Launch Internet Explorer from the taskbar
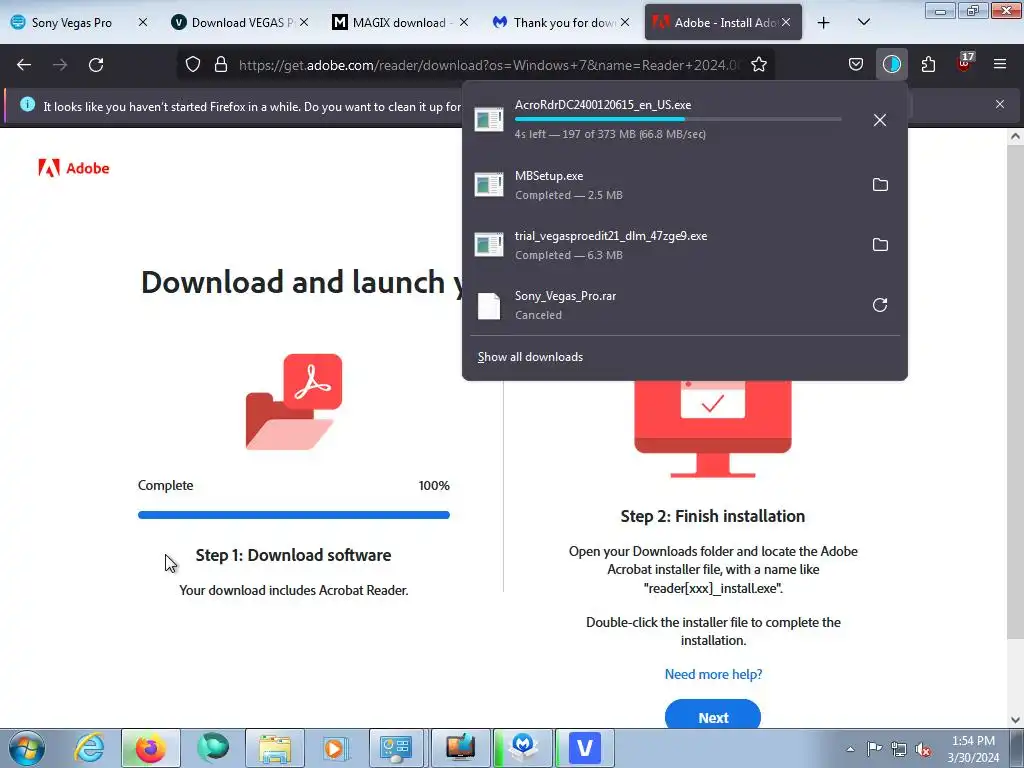The width and height of the screenshot is (1024, 768). [89, 748]
